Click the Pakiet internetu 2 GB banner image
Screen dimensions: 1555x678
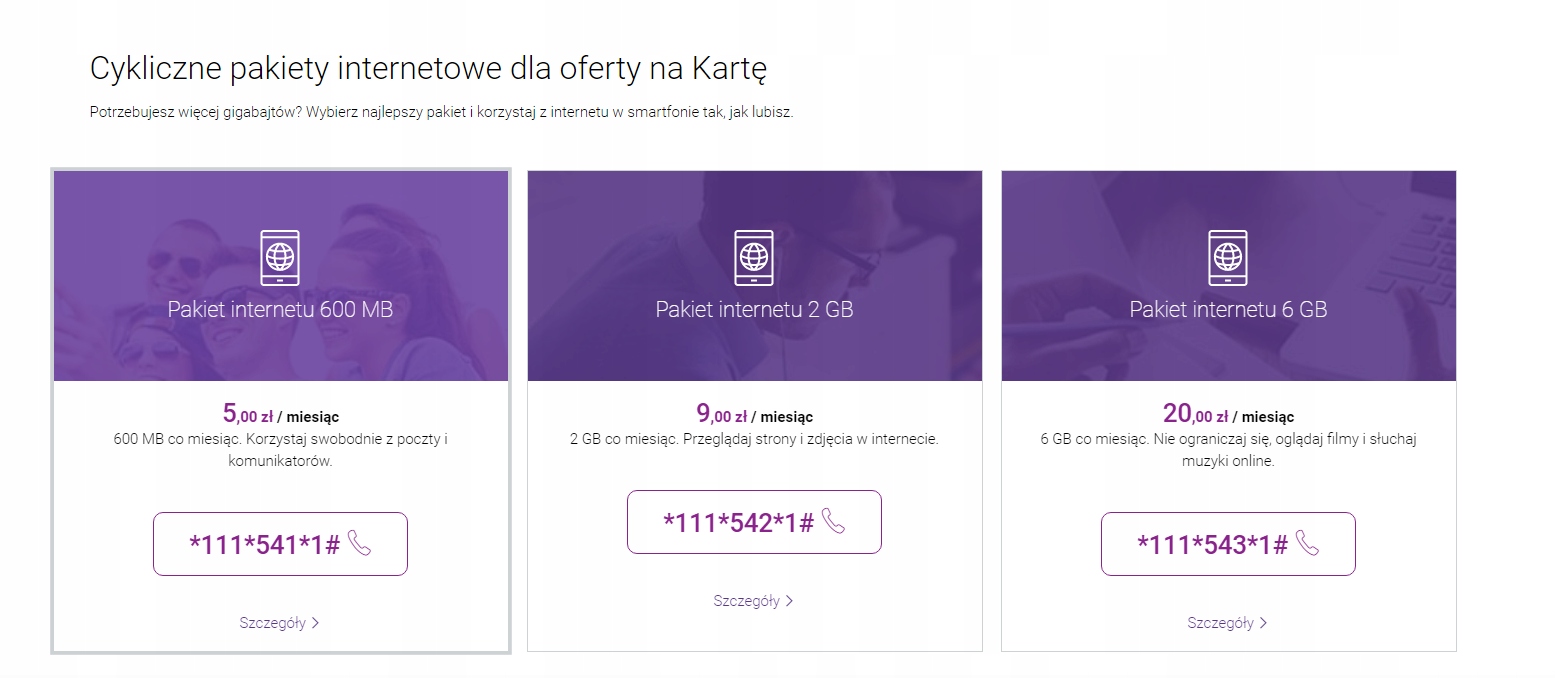click(x=754, y=276)
